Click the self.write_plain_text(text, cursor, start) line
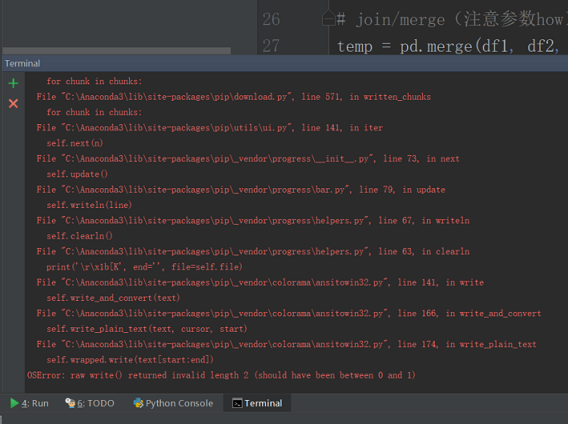Viewport: 568px width, 424px height. click(147, 329)
